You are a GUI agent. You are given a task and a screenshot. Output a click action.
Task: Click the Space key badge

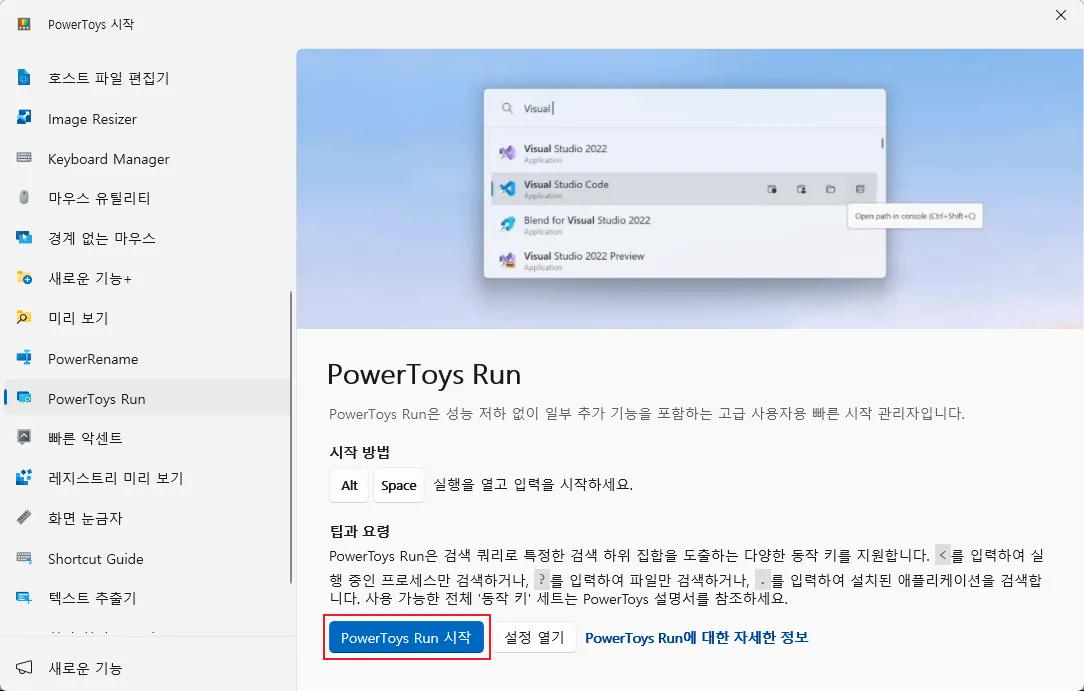click(398, 485)
